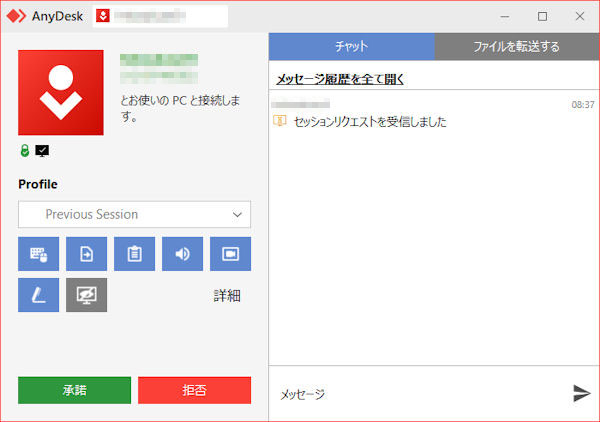This screenshot has height=422, width=600.
Task: Toggle audio transmission permission
Action: click(183, 254)
